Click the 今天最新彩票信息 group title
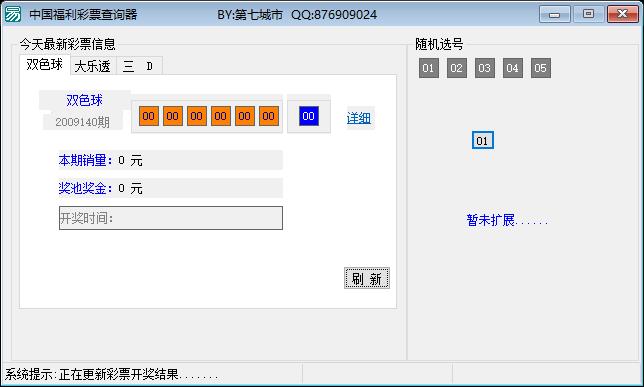The height and width of the screenshot is (387, 644). pos(67,44)
